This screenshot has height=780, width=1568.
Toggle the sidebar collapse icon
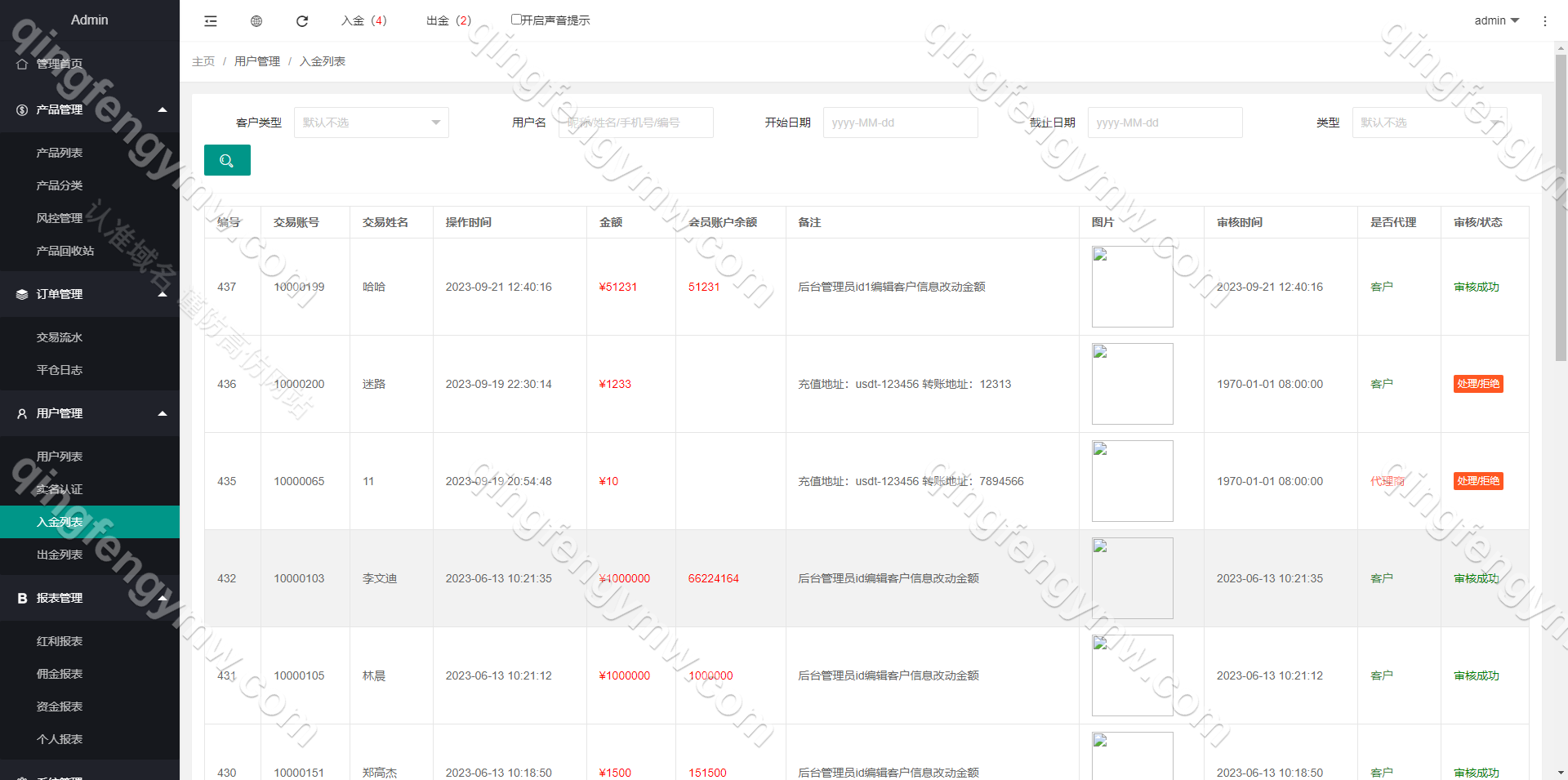(x=211, y=21)
